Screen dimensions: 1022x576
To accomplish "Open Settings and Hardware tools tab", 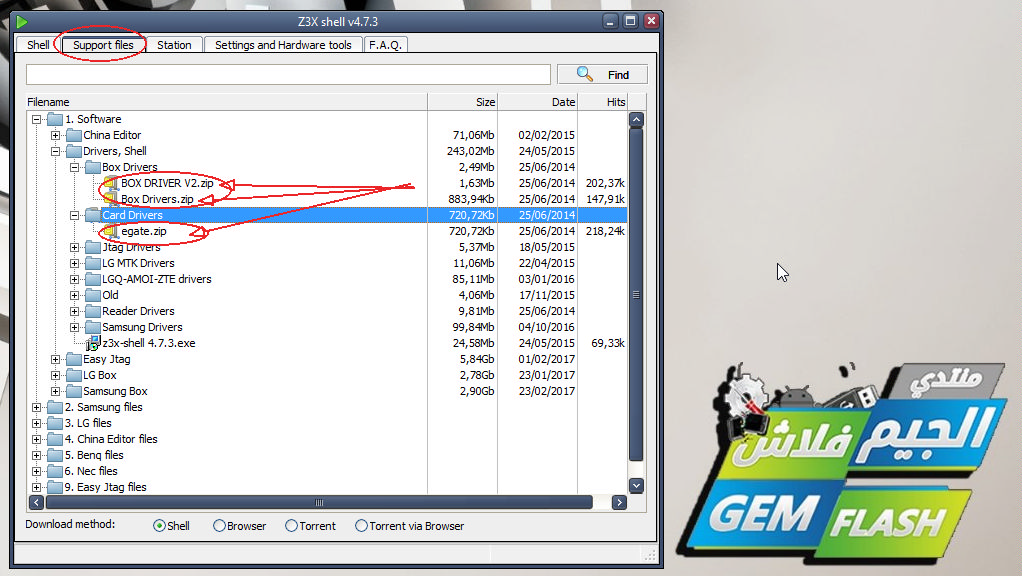I will click(x=283, y=45).
